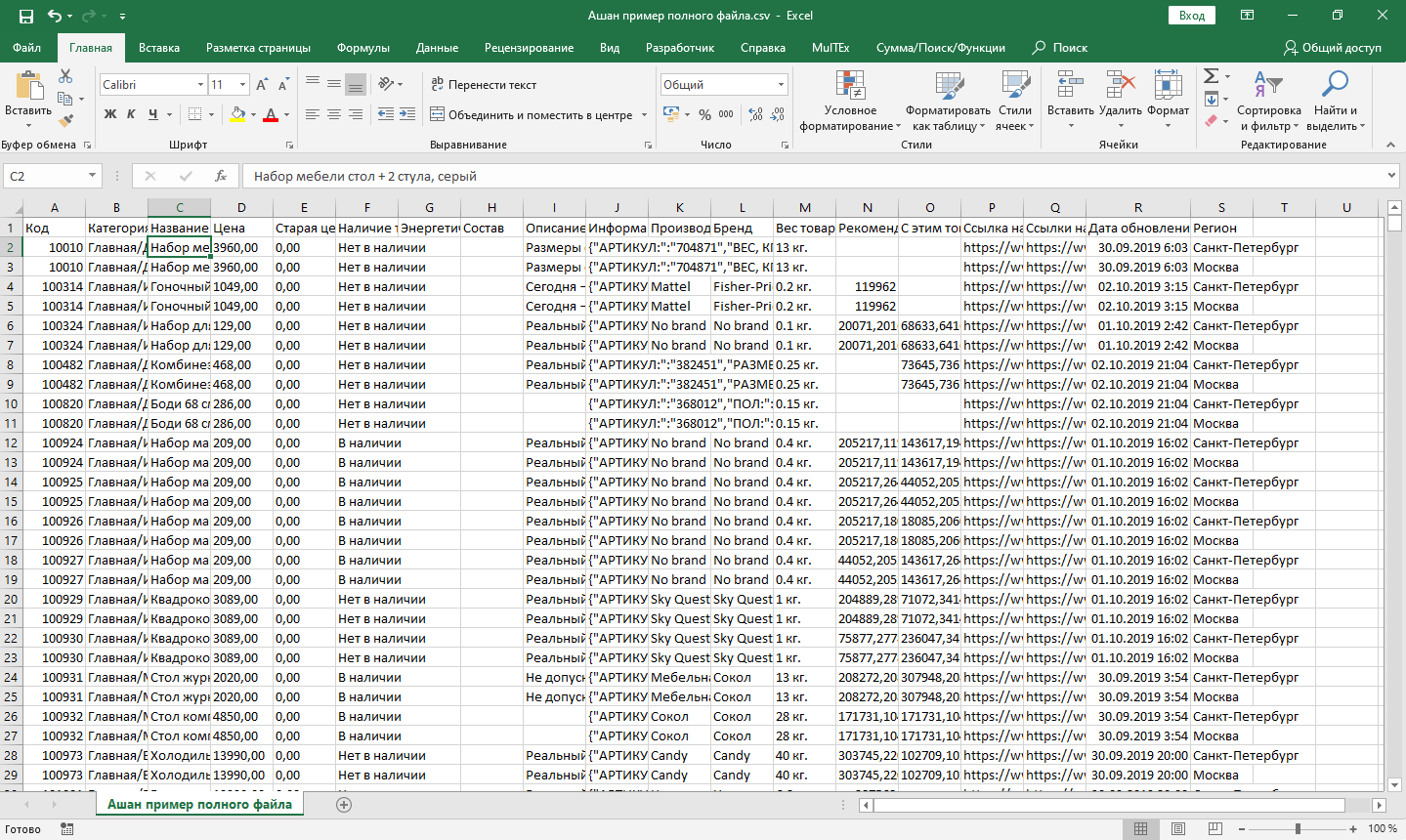Image resolution: width=1406 pixels, height=840 pixels.
Task: Switch to Page Layout view icon
Action: tap(1178, 829)
